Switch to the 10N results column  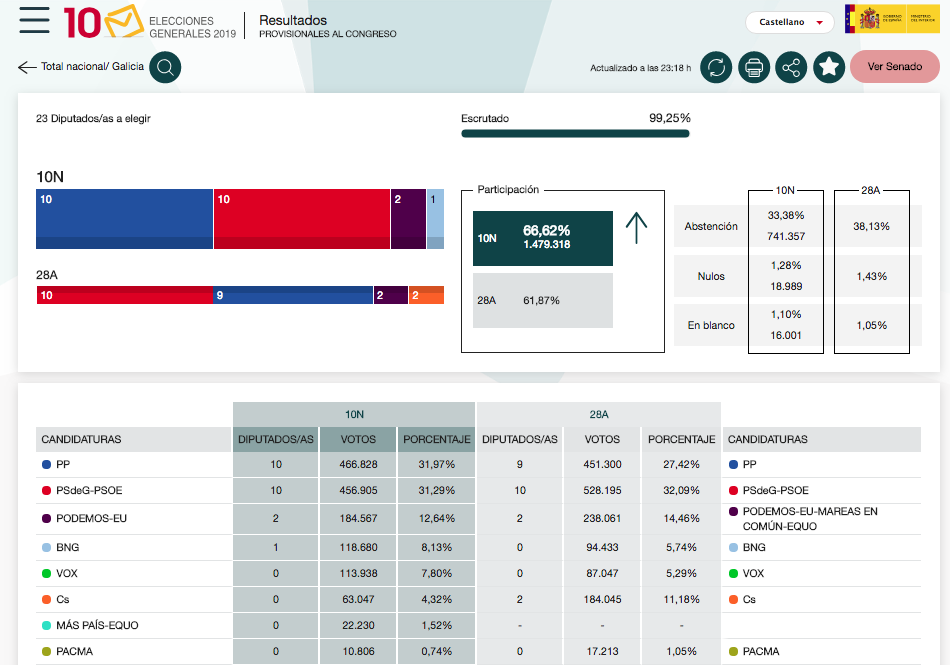[x=353, y=414]
